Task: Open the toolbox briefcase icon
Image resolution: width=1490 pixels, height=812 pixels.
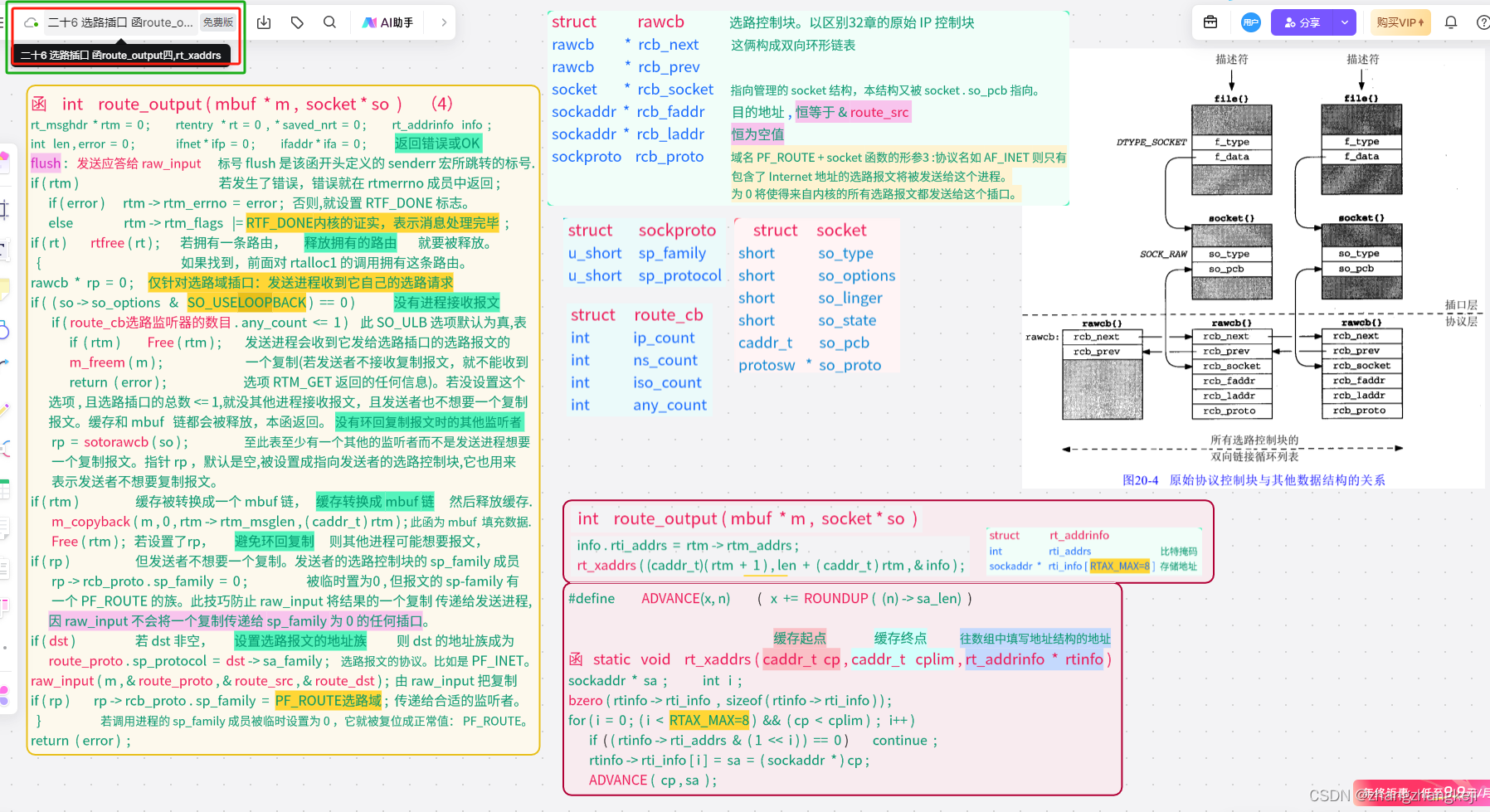Action: (x=1210, y=22)
